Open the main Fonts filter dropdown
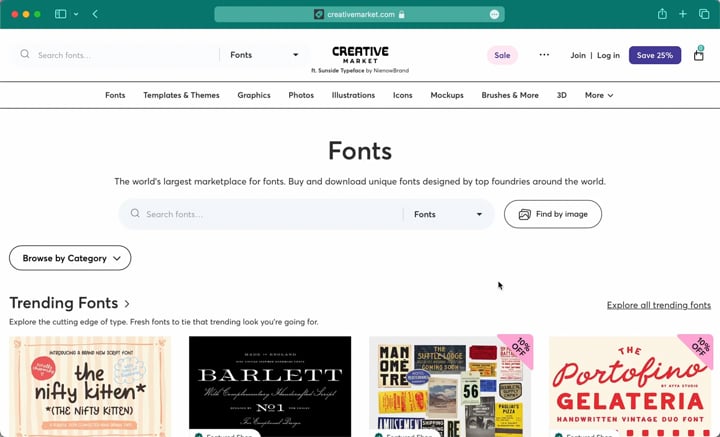This screenshot has height=437, width=720. [448, 214]
